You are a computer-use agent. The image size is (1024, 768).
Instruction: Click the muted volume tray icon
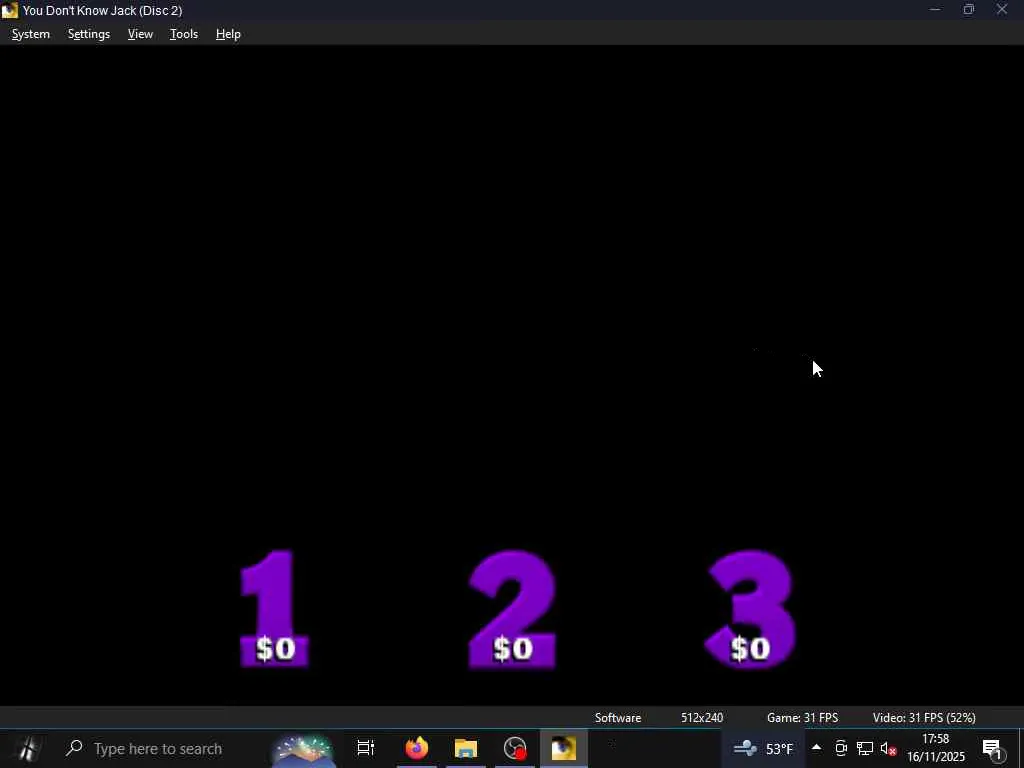click(x=888, y=748)
